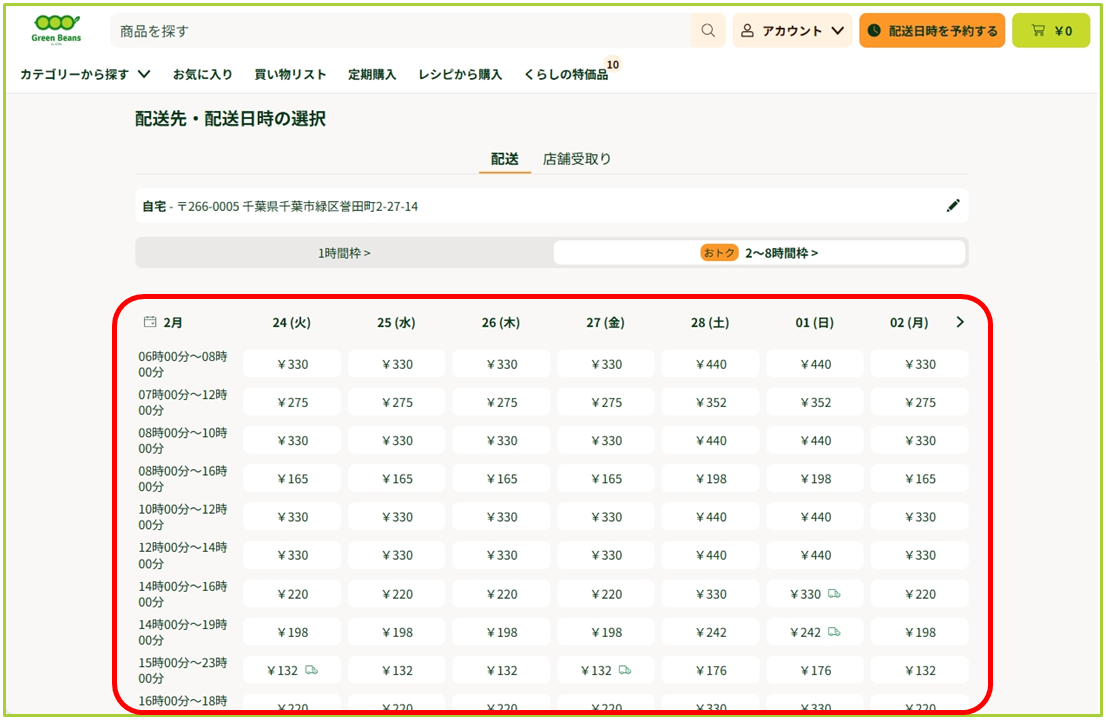Open the お気に入り link
1106x720 pixels.
[202, 74]
